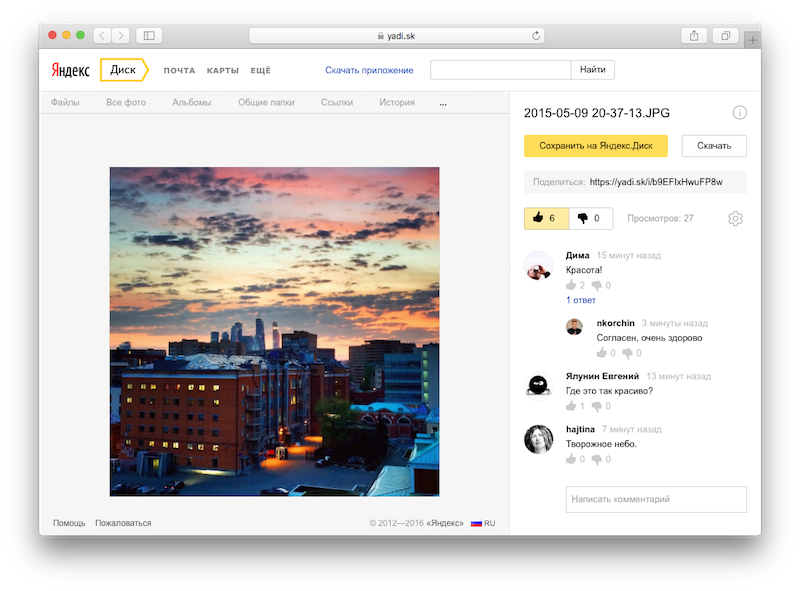
Task: Expand the '...' more tabs menu
Action: point(443,103)
